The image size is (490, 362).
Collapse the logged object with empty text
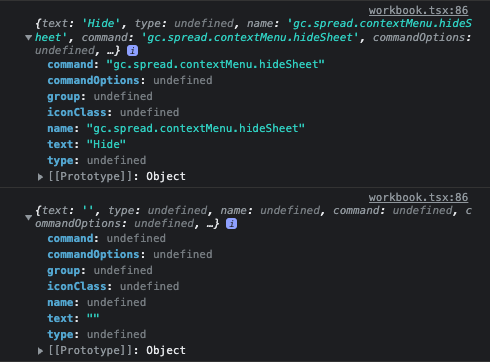click(x=29, y=217)
